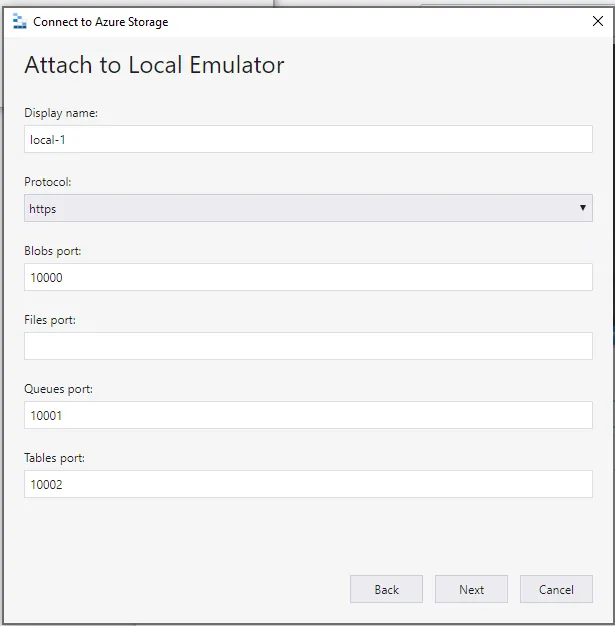The width and height of the screenshot is (615, 626).
Task: Click the Protocol label
Action: (x=48, y=182)
